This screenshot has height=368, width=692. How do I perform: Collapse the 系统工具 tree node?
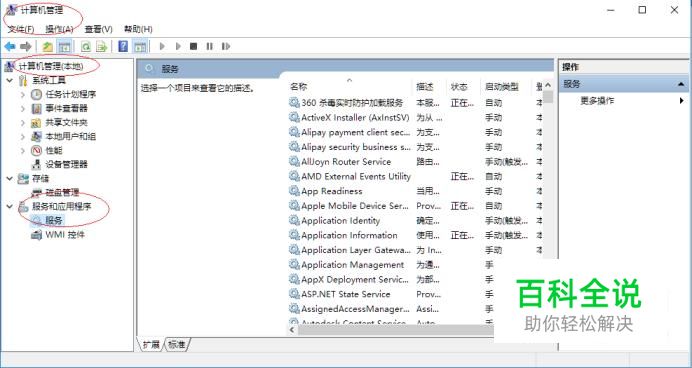pos(10,80)
